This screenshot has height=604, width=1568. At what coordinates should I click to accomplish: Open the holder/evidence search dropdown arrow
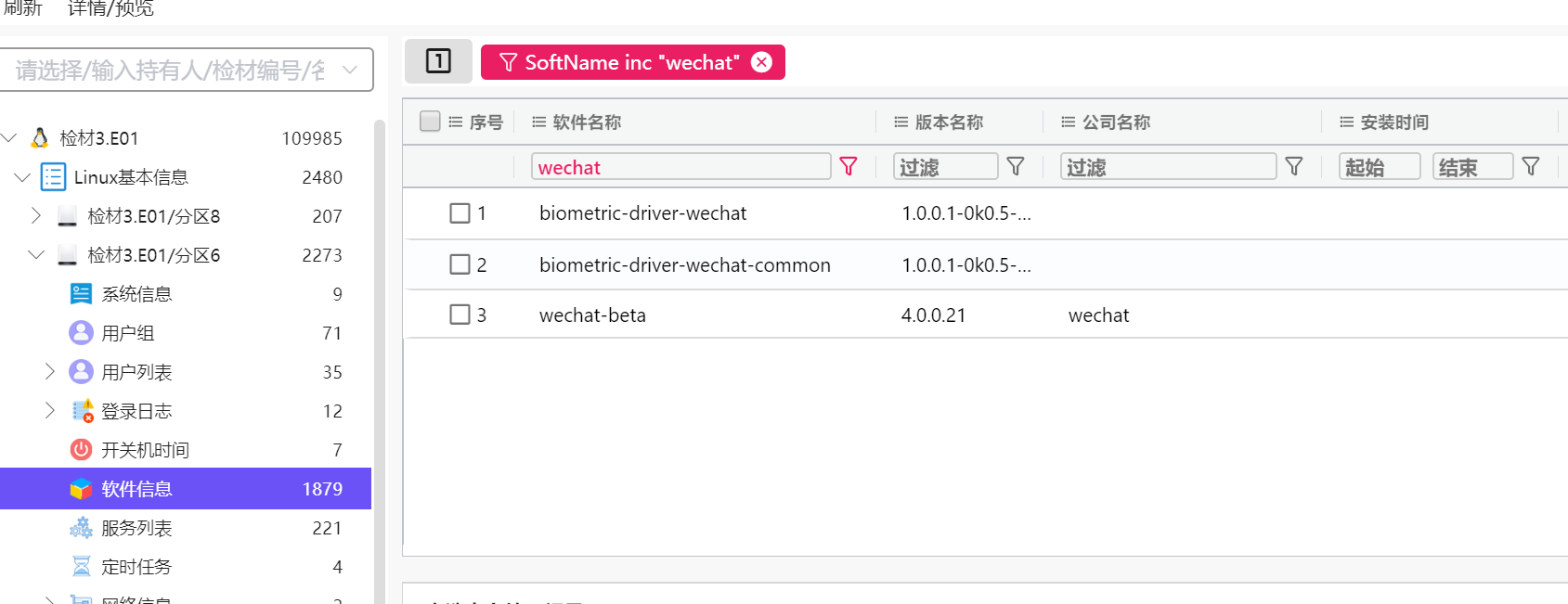[x=350, y=70]
